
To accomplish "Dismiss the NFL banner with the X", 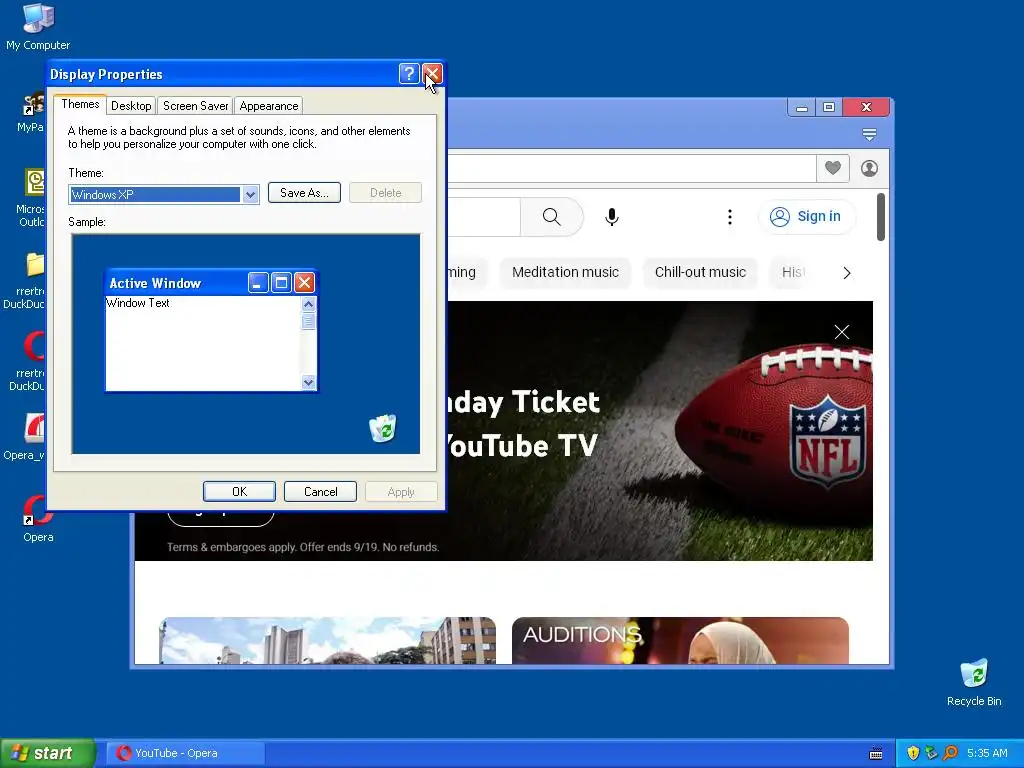I will point(842,332).
